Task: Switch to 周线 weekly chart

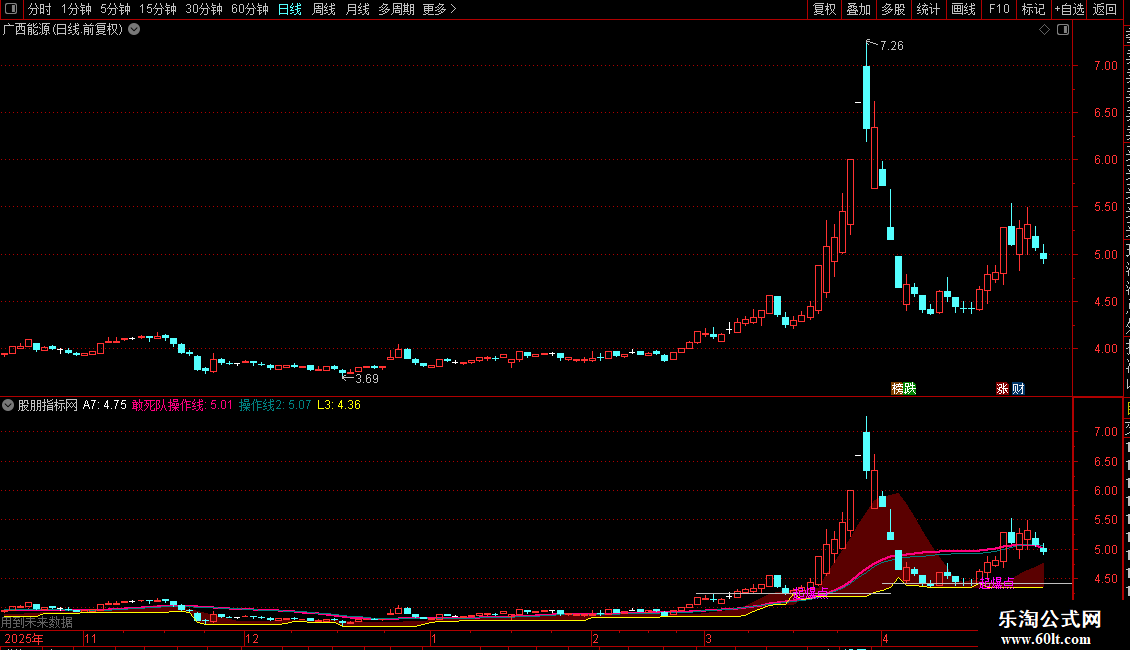Action: tap(324, 9)
